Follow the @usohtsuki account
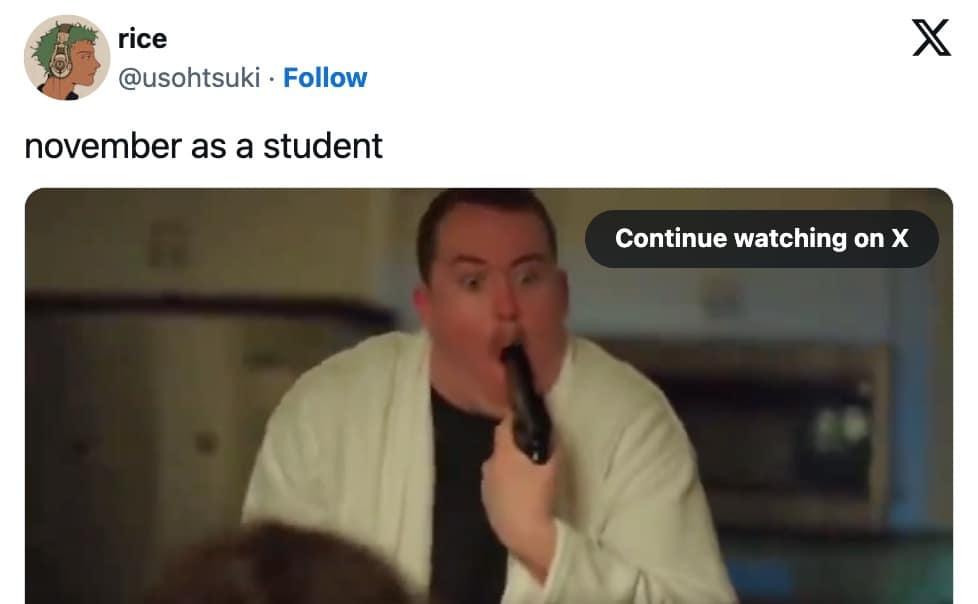The width and height of the screenshot is (978, 604). 325,78
